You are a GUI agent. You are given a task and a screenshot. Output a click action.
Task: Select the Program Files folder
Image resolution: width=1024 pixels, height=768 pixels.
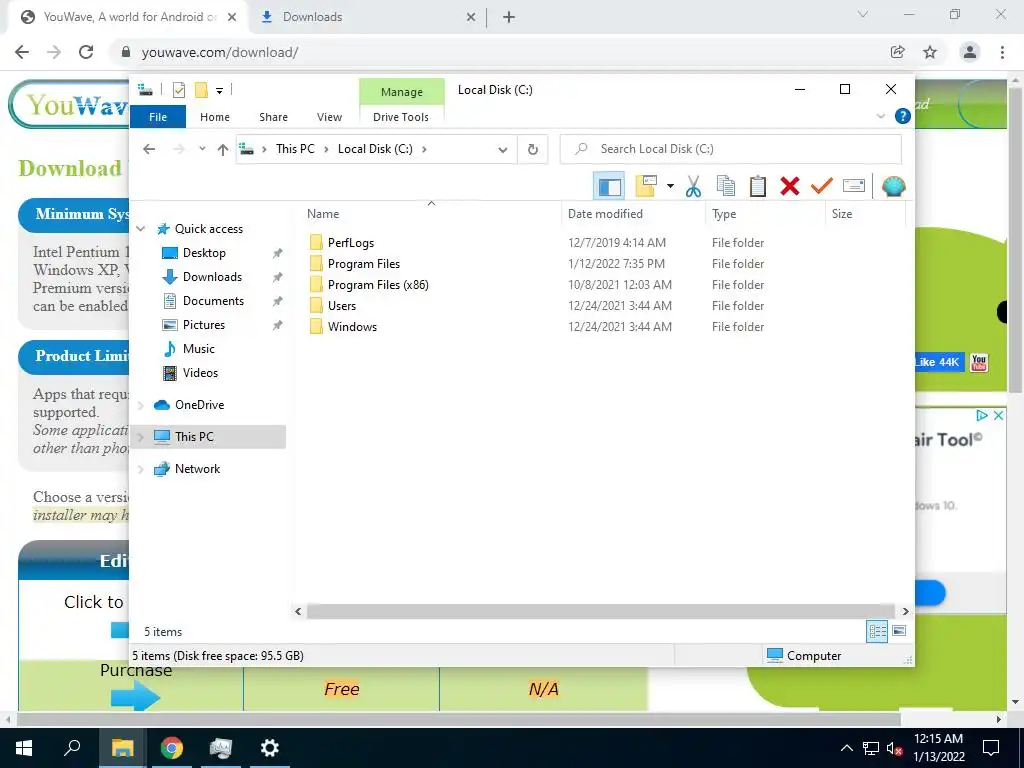tap(364, 264)
